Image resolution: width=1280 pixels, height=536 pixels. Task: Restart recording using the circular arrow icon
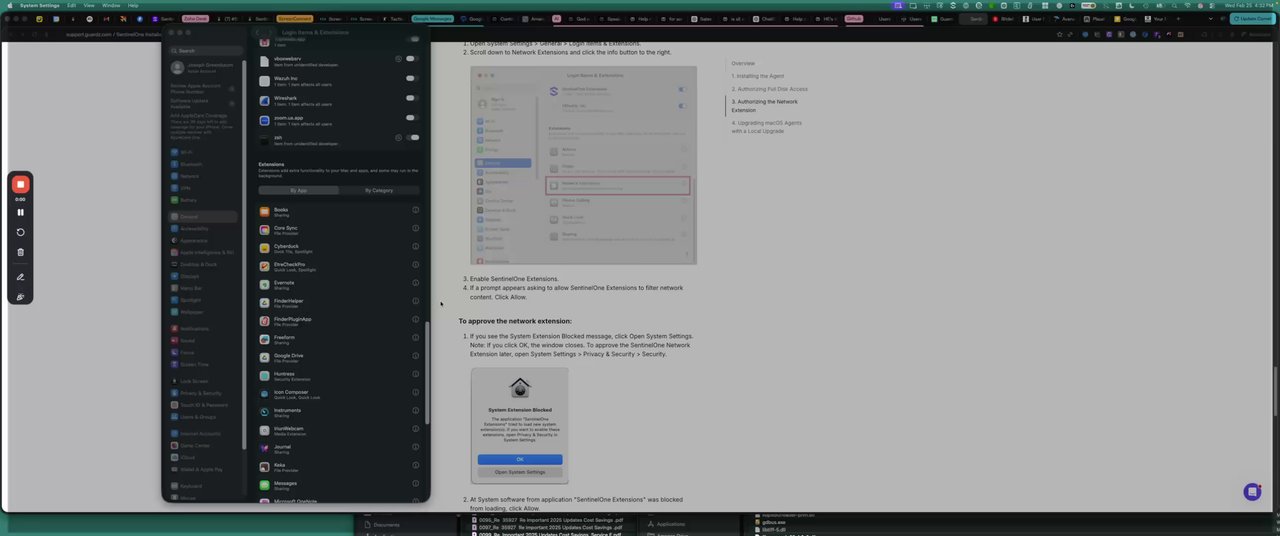click(20, 232)
